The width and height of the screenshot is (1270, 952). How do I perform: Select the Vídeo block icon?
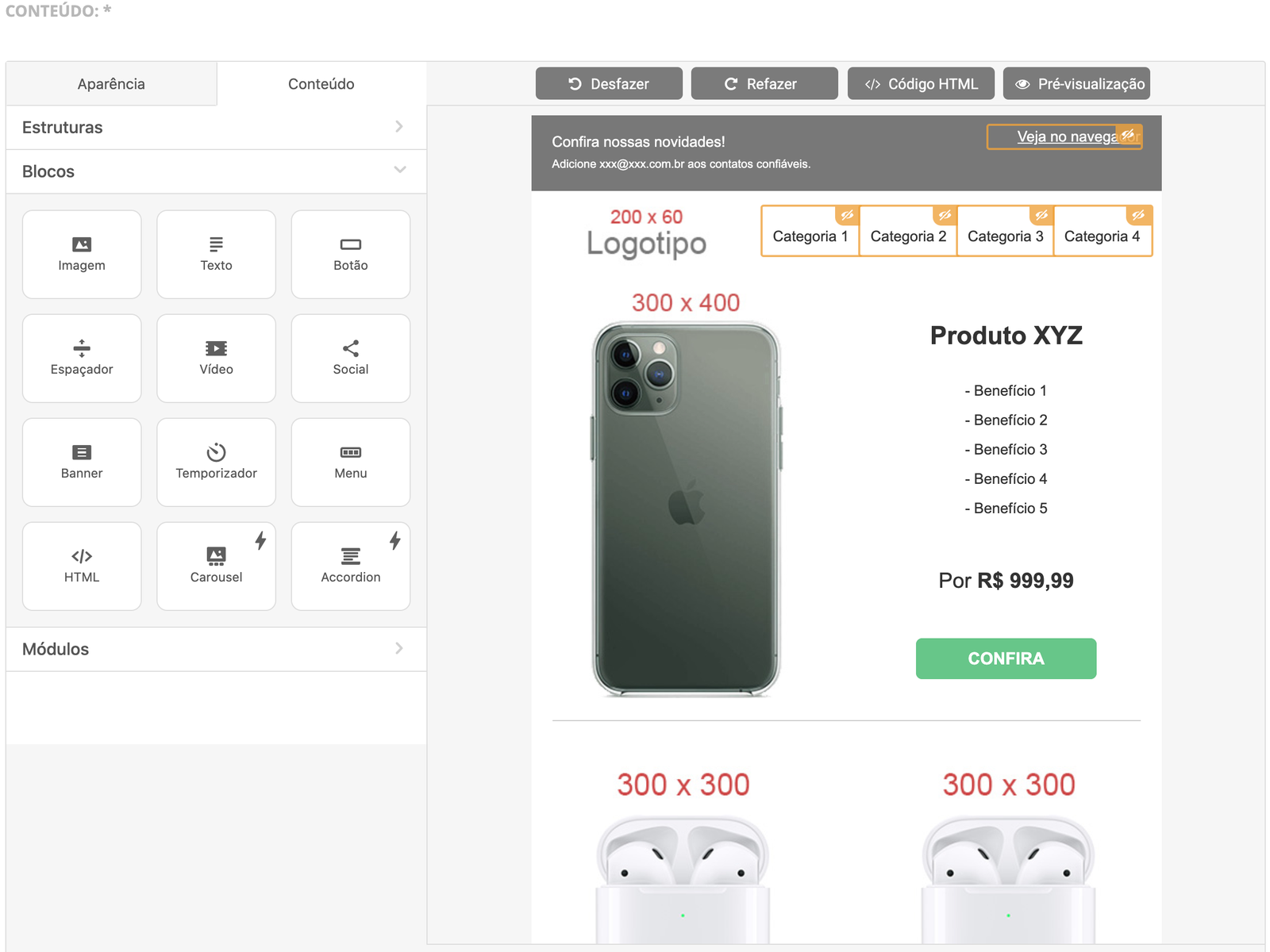[x=216, y=348]
